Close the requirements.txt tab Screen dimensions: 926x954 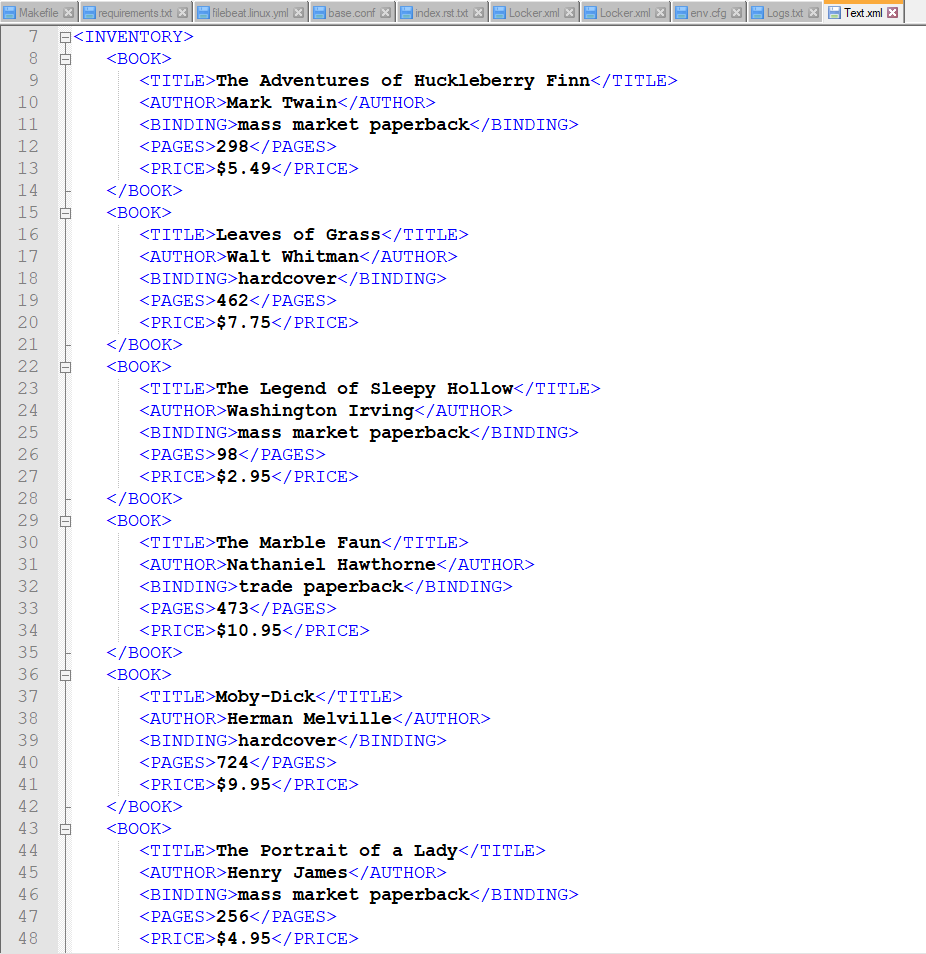182,13
